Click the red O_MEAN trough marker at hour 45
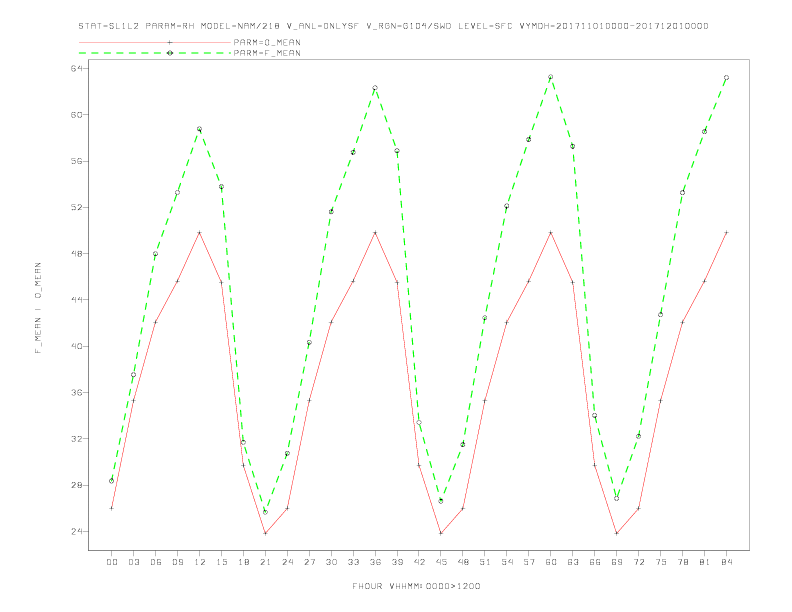Image resolution: width=792 pixels, height=612 pixels. point(441,533)
